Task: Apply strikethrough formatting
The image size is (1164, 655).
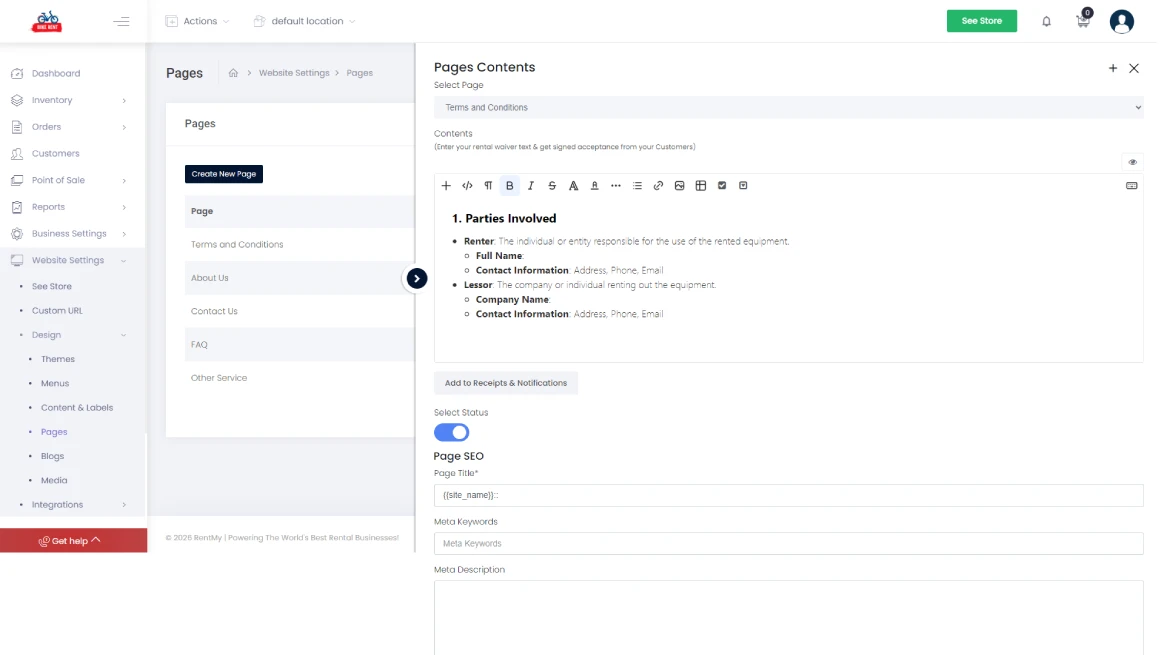Action: [x=552, y=185]
